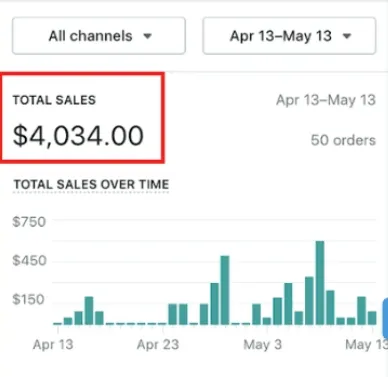Click the TOTAL SALES heading
The height and width of the screenshot is (377, 388).
54,100
